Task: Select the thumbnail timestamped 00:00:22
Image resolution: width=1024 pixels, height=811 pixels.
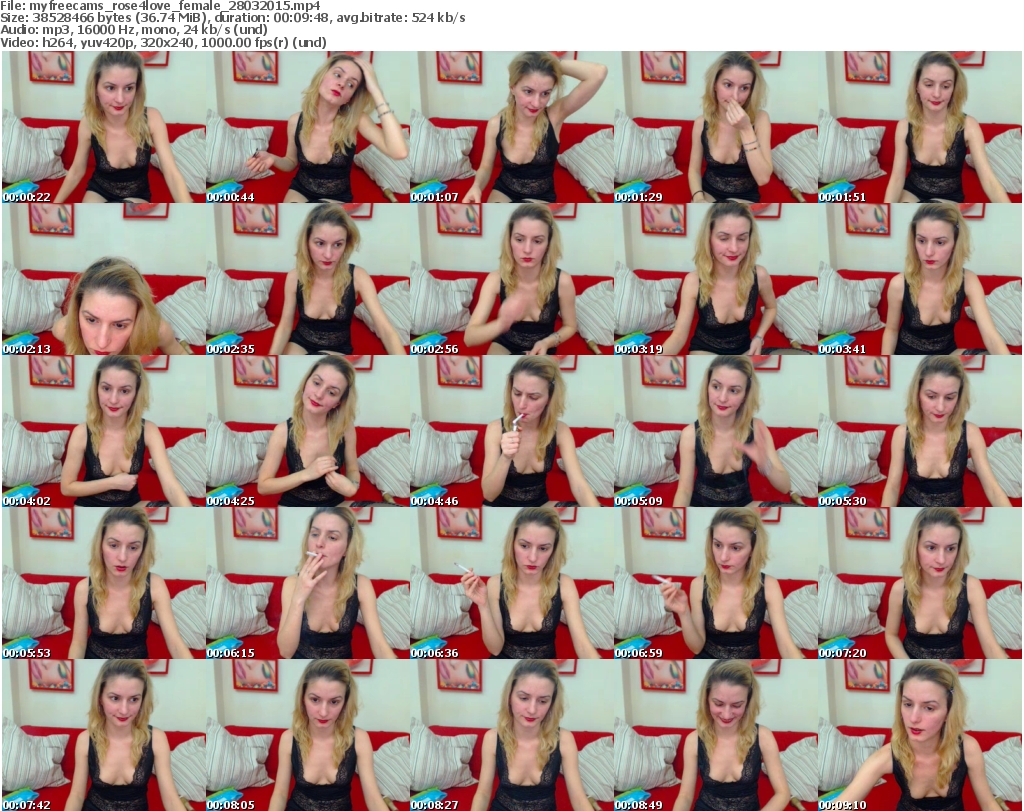Action: point(104,127)
